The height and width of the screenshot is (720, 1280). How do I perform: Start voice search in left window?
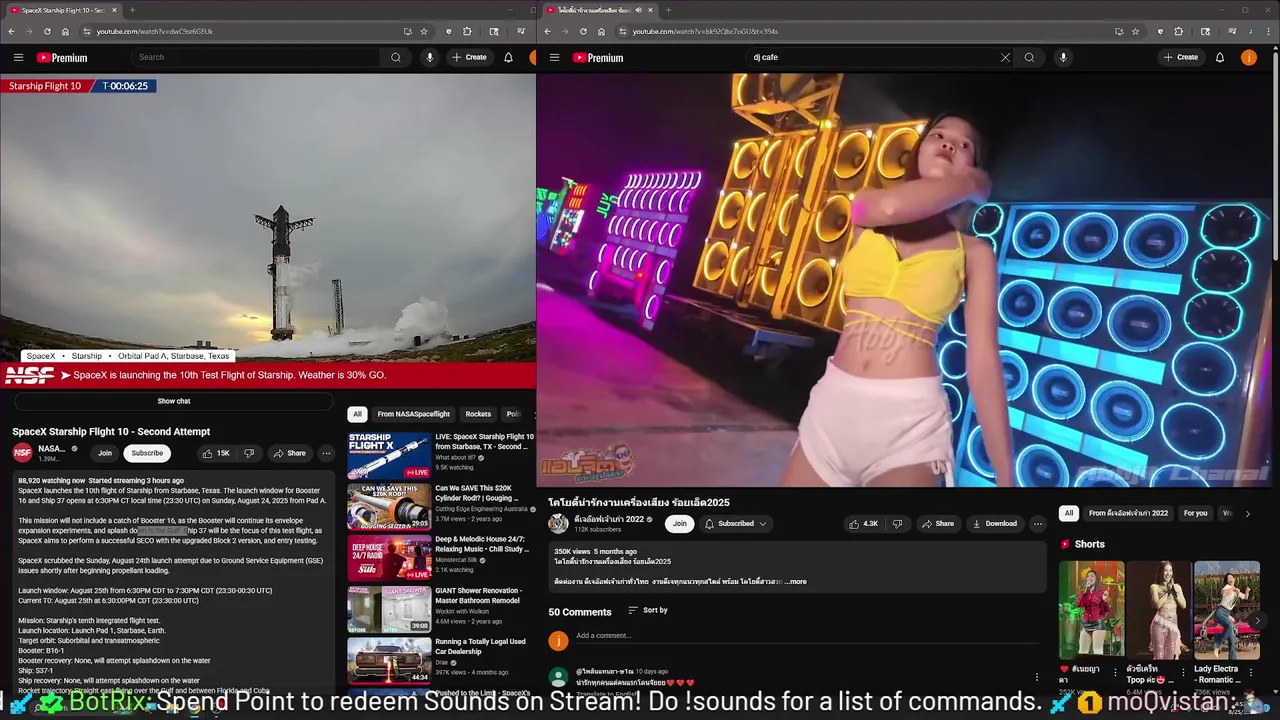[429, 57]
